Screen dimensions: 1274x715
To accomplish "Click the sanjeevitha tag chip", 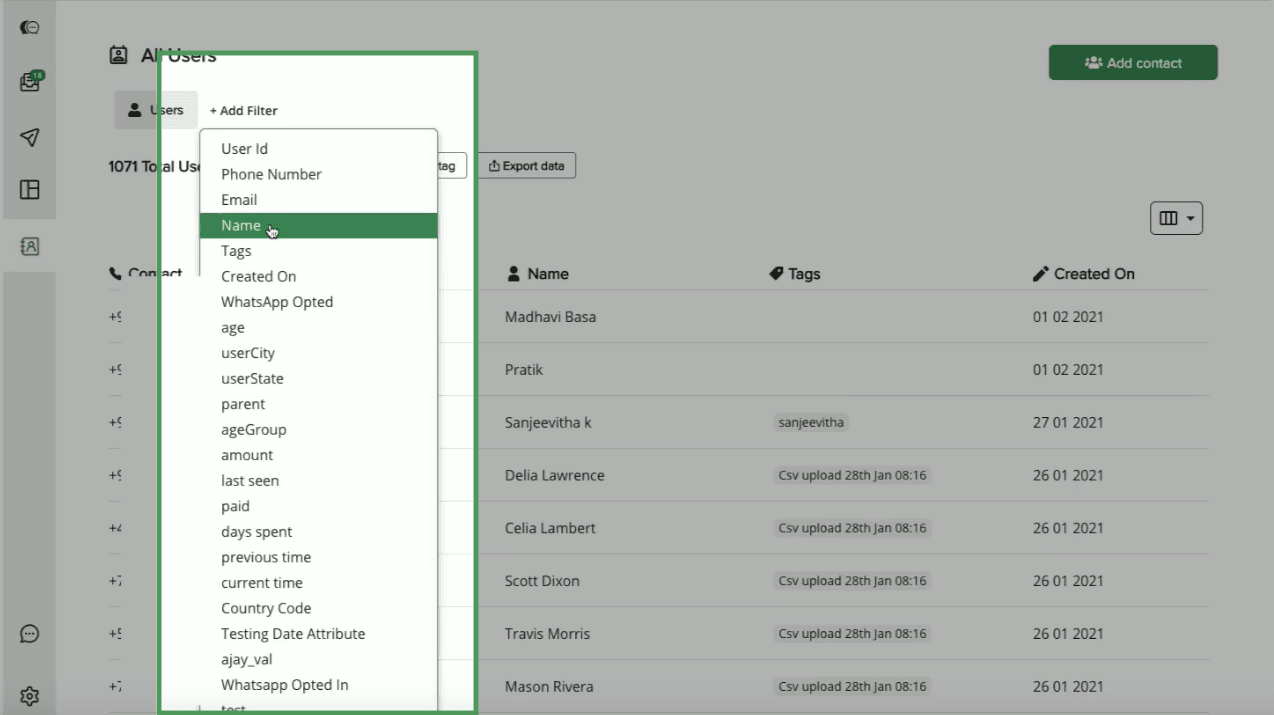I will 811,422.
